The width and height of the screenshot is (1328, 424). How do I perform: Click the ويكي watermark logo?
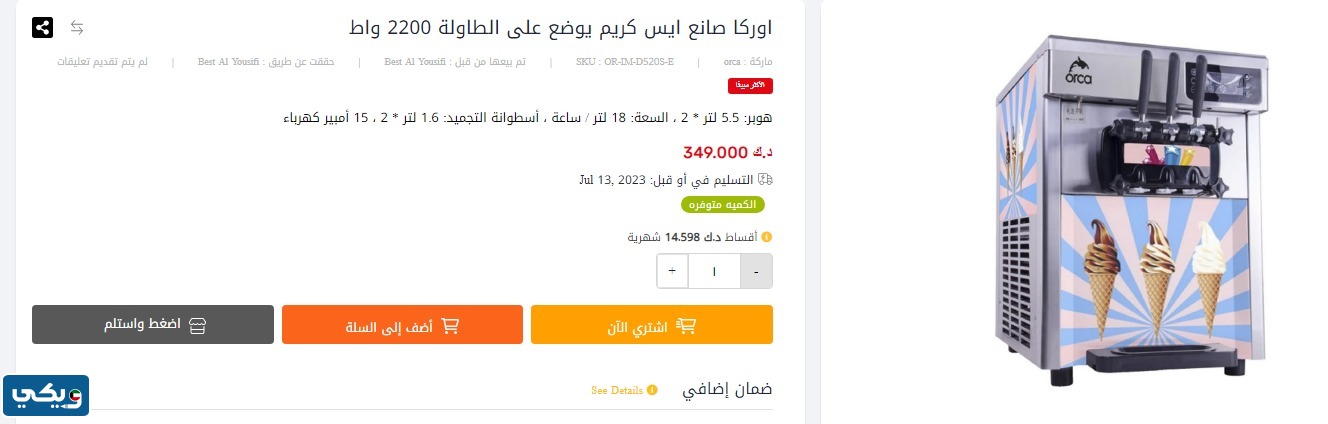click(x=46, y=396)
